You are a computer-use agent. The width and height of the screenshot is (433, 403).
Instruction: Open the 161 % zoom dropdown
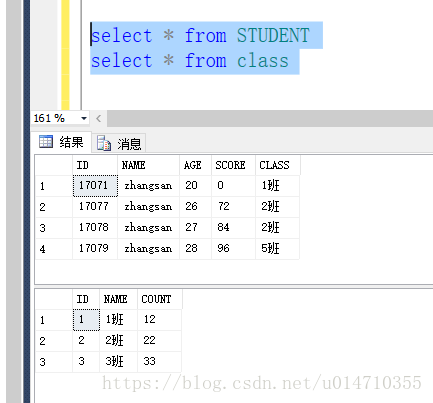click(84, 118)
